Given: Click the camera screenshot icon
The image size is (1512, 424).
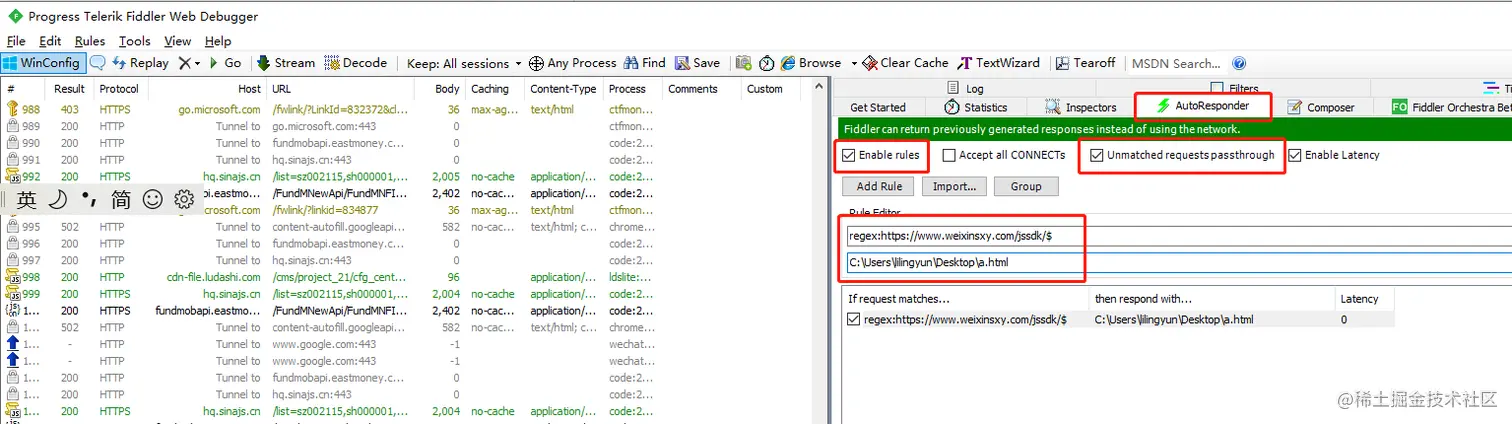Looking at the screenshot, I should point(743,62).
